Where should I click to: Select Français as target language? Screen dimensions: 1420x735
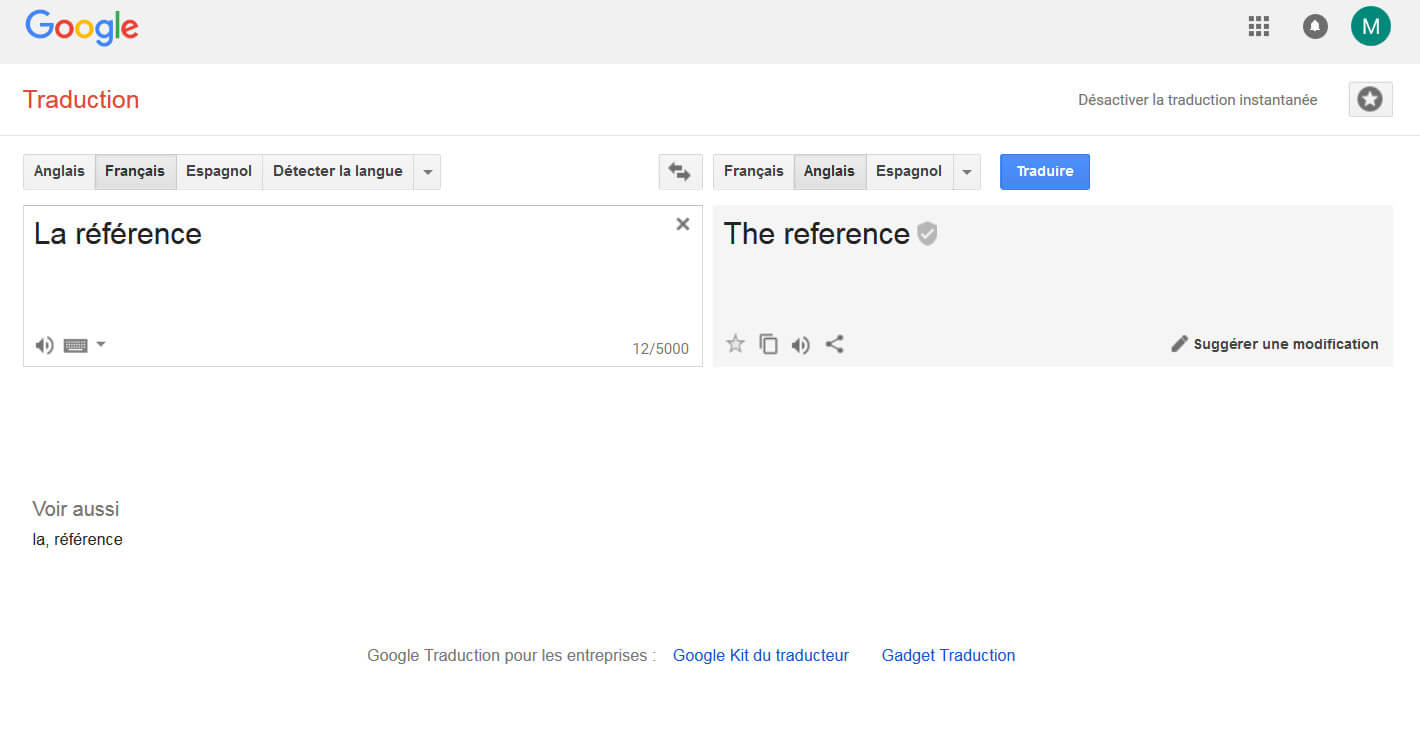(754, 172)
